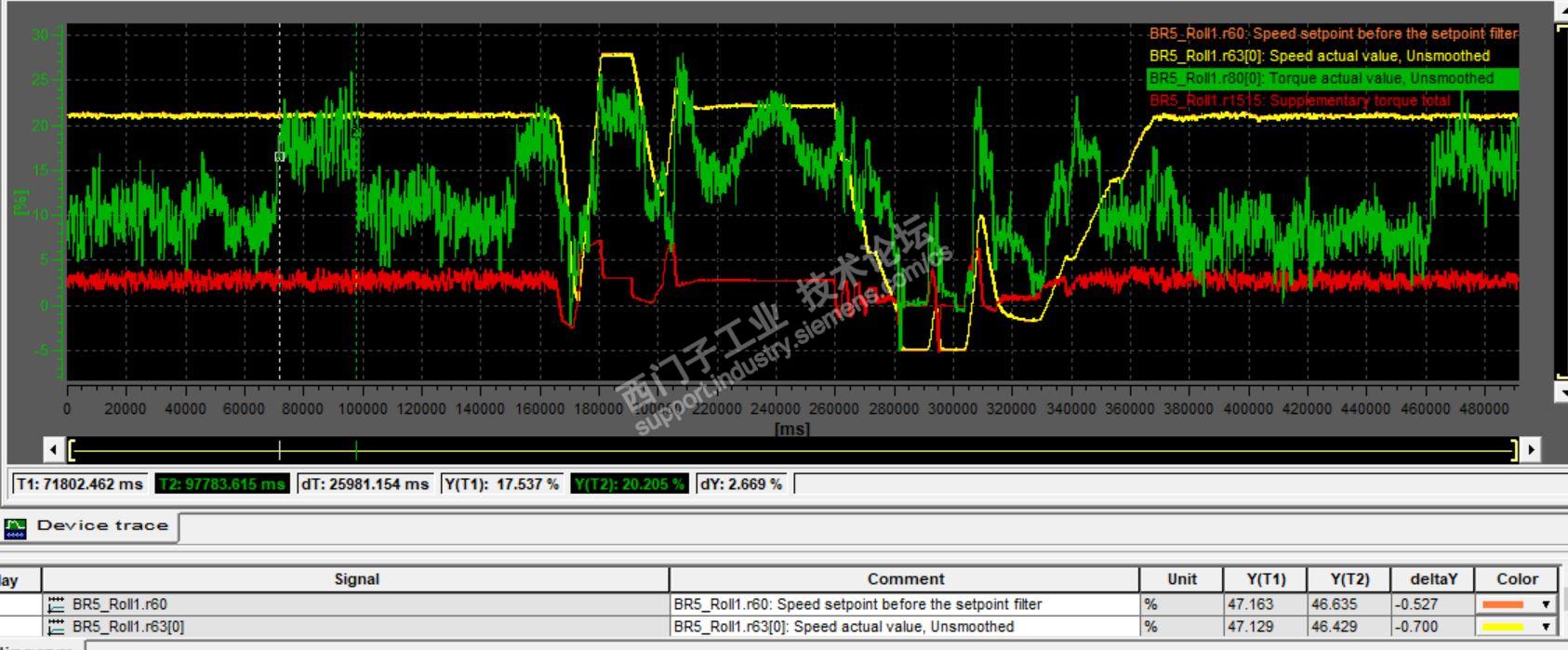Select r60 Speed setpoint legend entry
The image size is (1568, 650).
tap(1333, 33)
